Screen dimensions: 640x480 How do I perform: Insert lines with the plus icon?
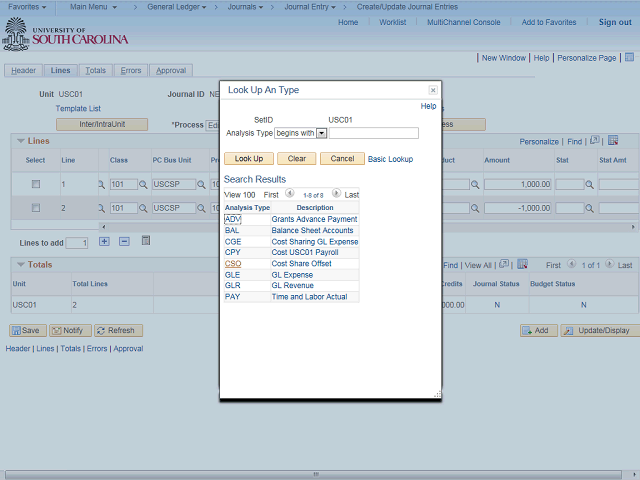(104, 241)
